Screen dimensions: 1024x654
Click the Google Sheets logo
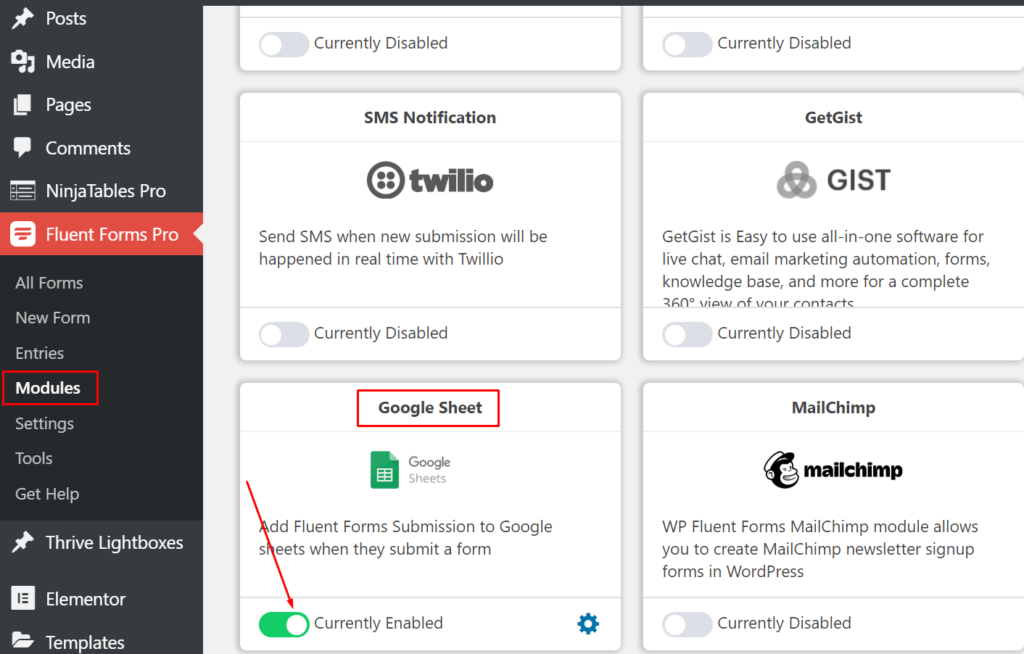coord(410,470)
